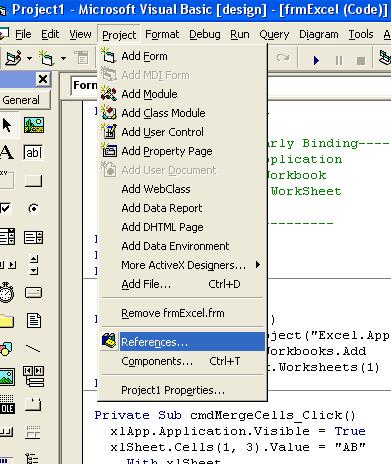This screenshot has height=464, width=391.
Task: Open the View menu
Action: (x=80, y=34)
